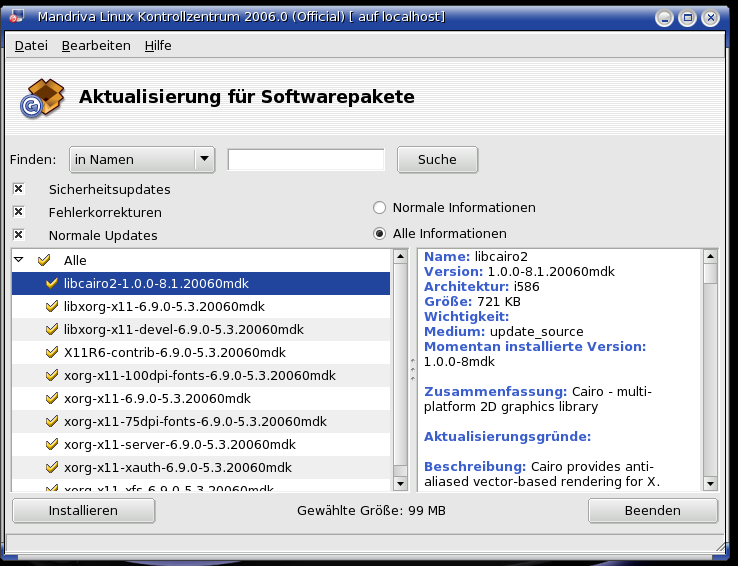
Task: Select X11R6-contrib-6.9.0-5.3.20060mdk row
Action: [x=201, y=352]
